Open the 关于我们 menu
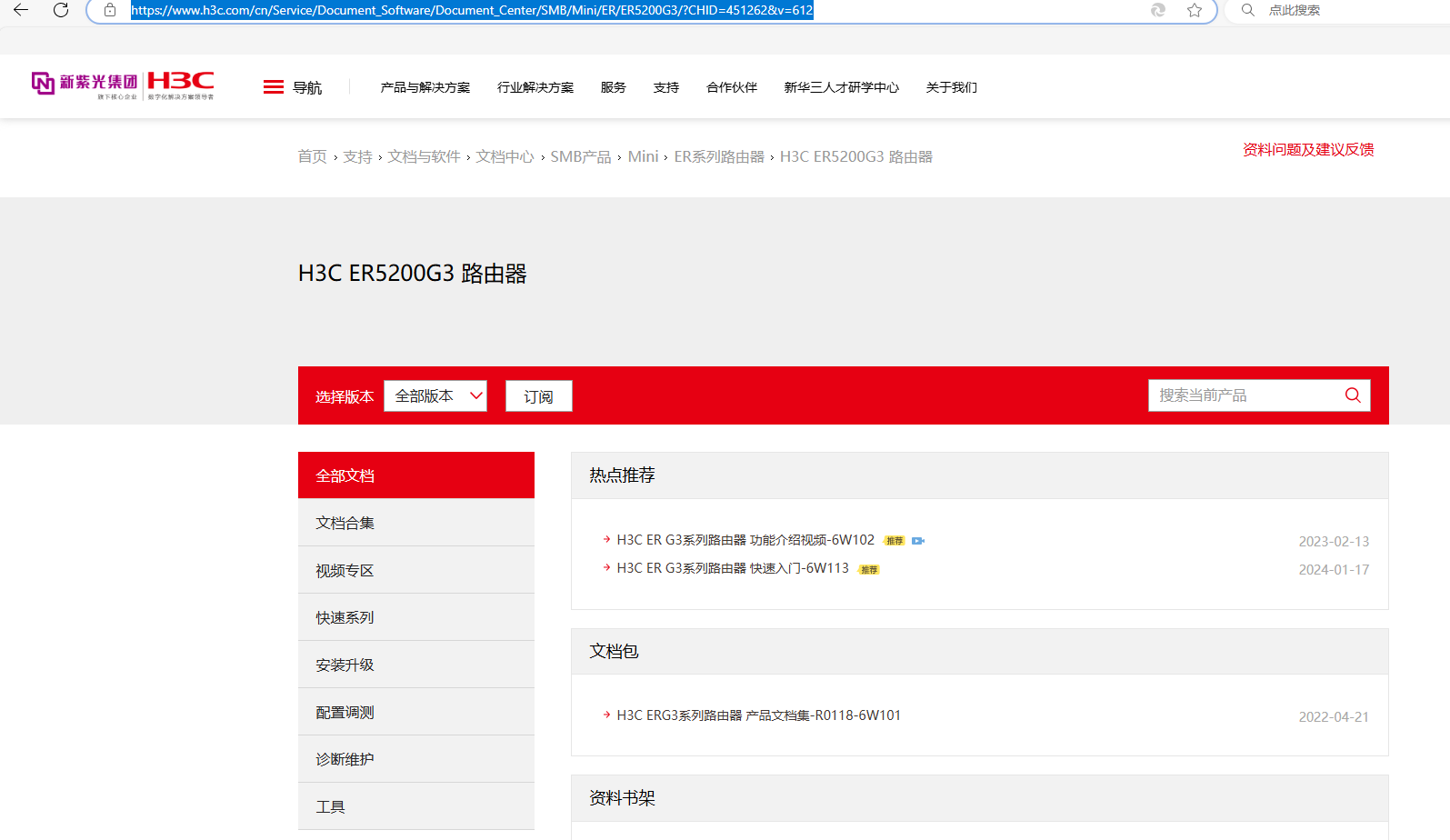Screen dimensions: 1450x840 point(952,87)
